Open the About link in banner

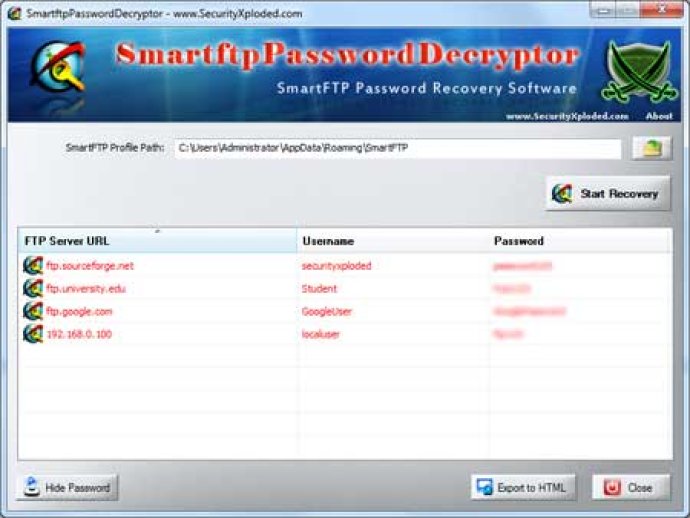[659, 116]
